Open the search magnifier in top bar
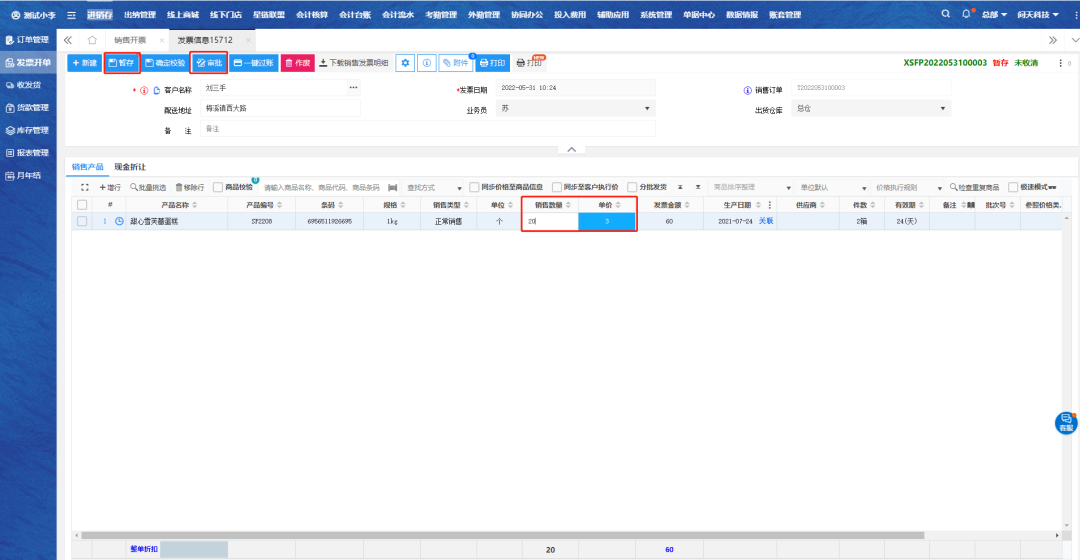The image size is (1080, 560). (x=946, y=15)
